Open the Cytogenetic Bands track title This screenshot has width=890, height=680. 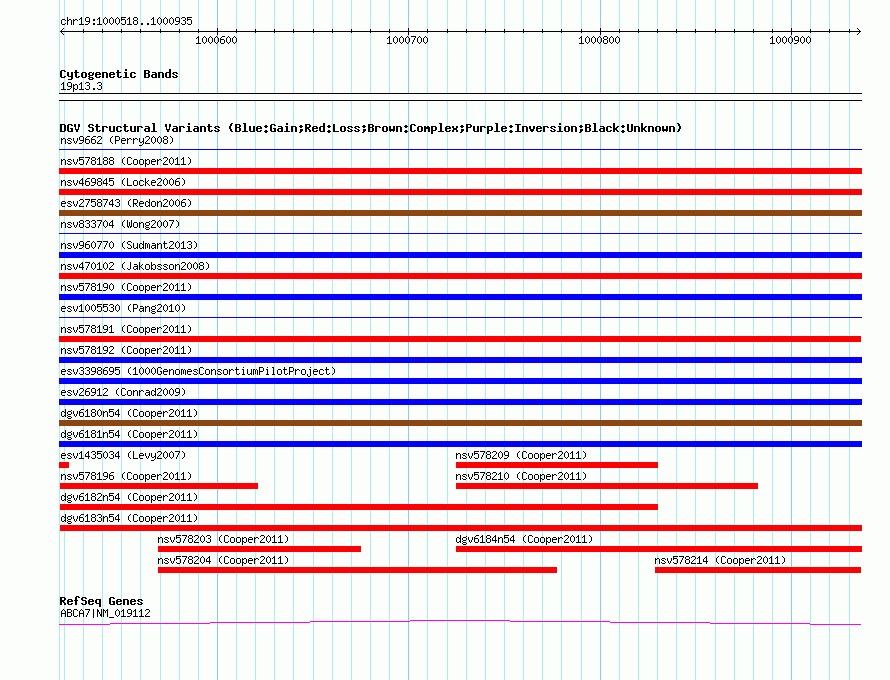pyautogui.click(x=119, y=74)
